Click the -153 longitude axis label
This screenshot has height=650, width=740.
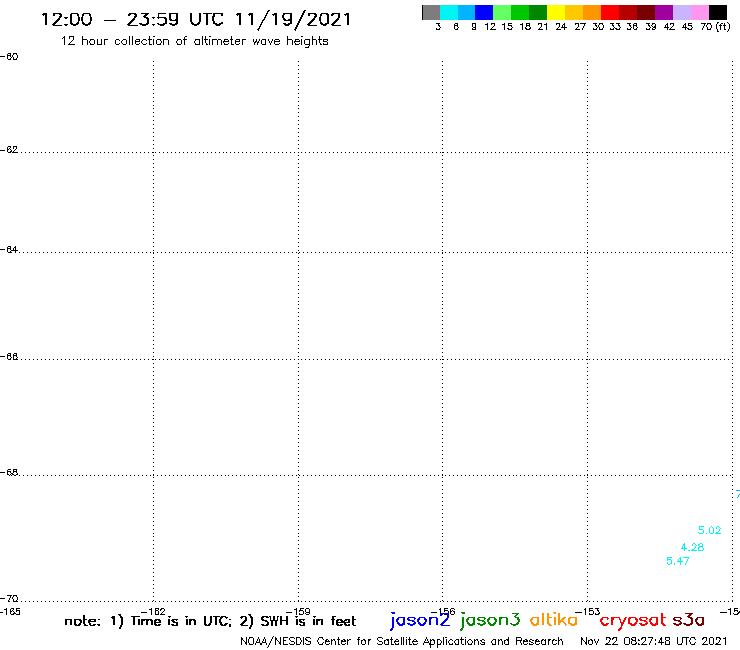(588, 612)
